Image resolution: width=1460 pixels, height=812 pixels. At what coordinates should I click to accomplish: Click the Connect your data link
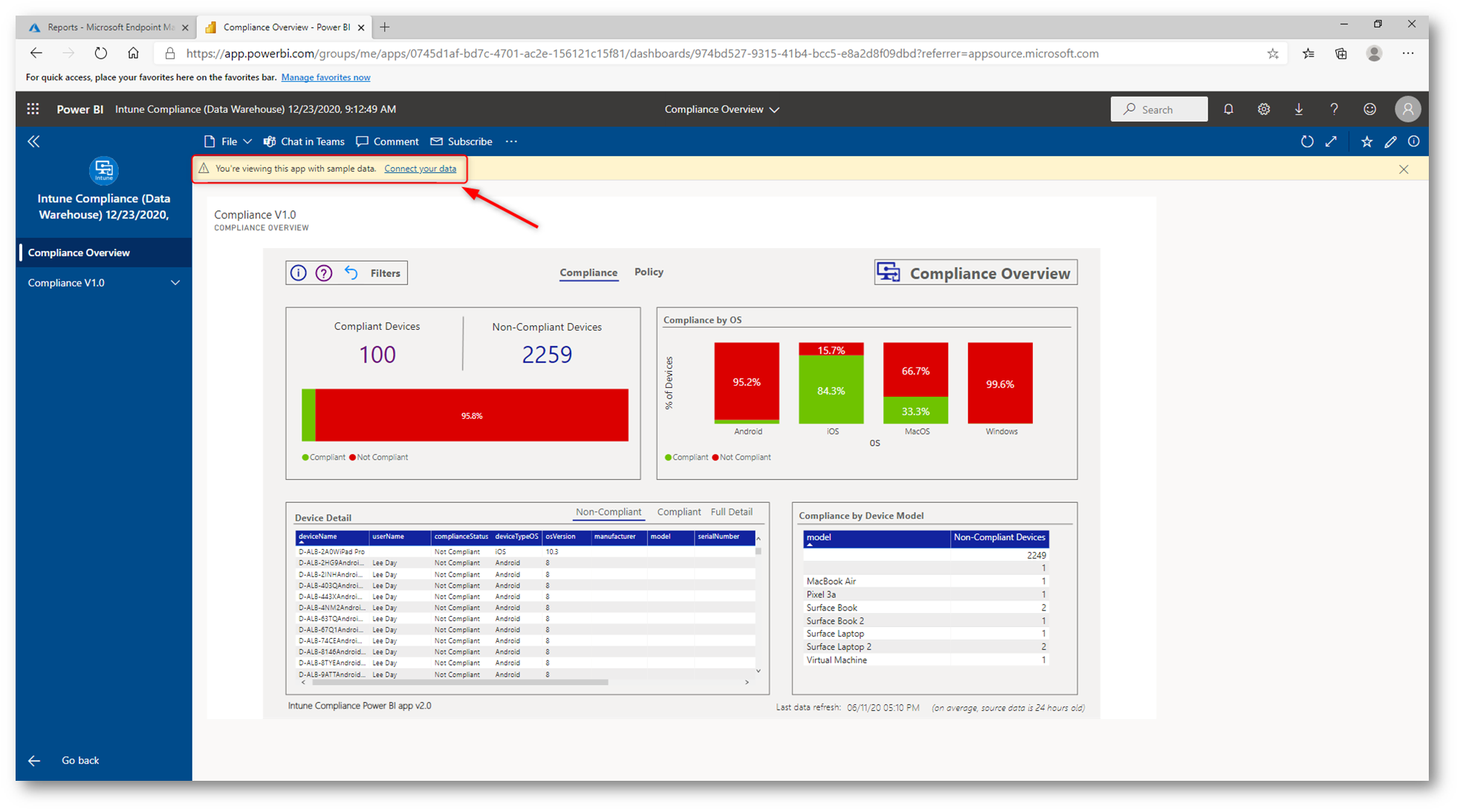(420, 169)
